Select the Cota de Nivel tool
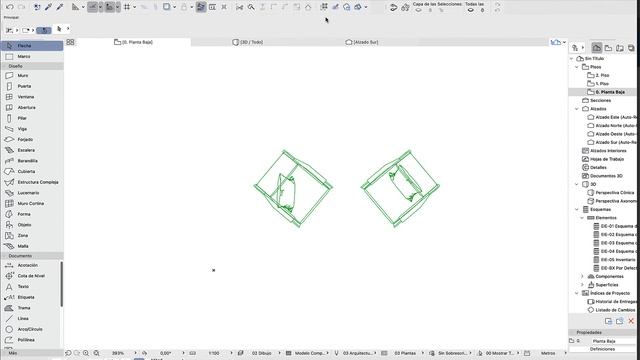Viewport: 640px width, 360px height. click(x=31, y=276)
